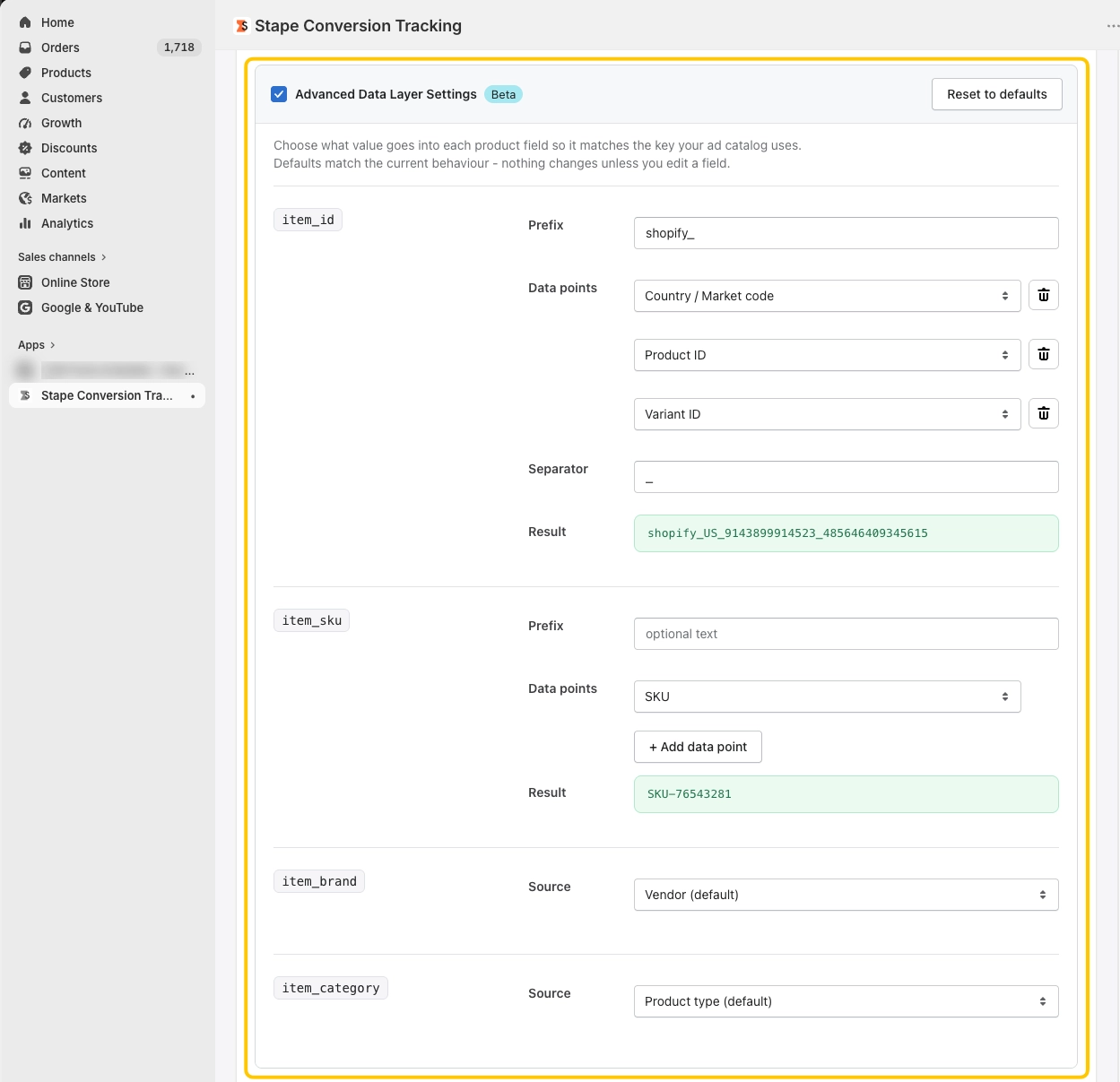This screenshot has width=1120, height=1082.
Task: Click the Markets globe icon
Action: pos(25,198)
